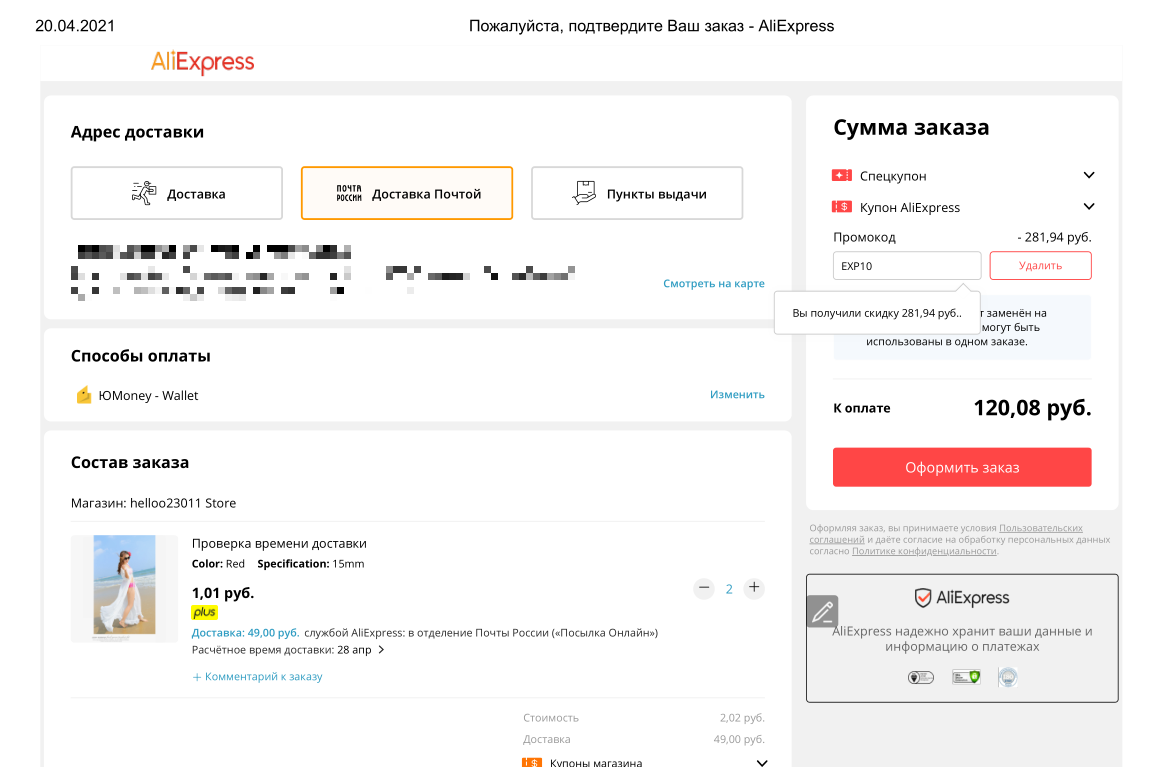Click the ЮMoney wallet icon

84,395
